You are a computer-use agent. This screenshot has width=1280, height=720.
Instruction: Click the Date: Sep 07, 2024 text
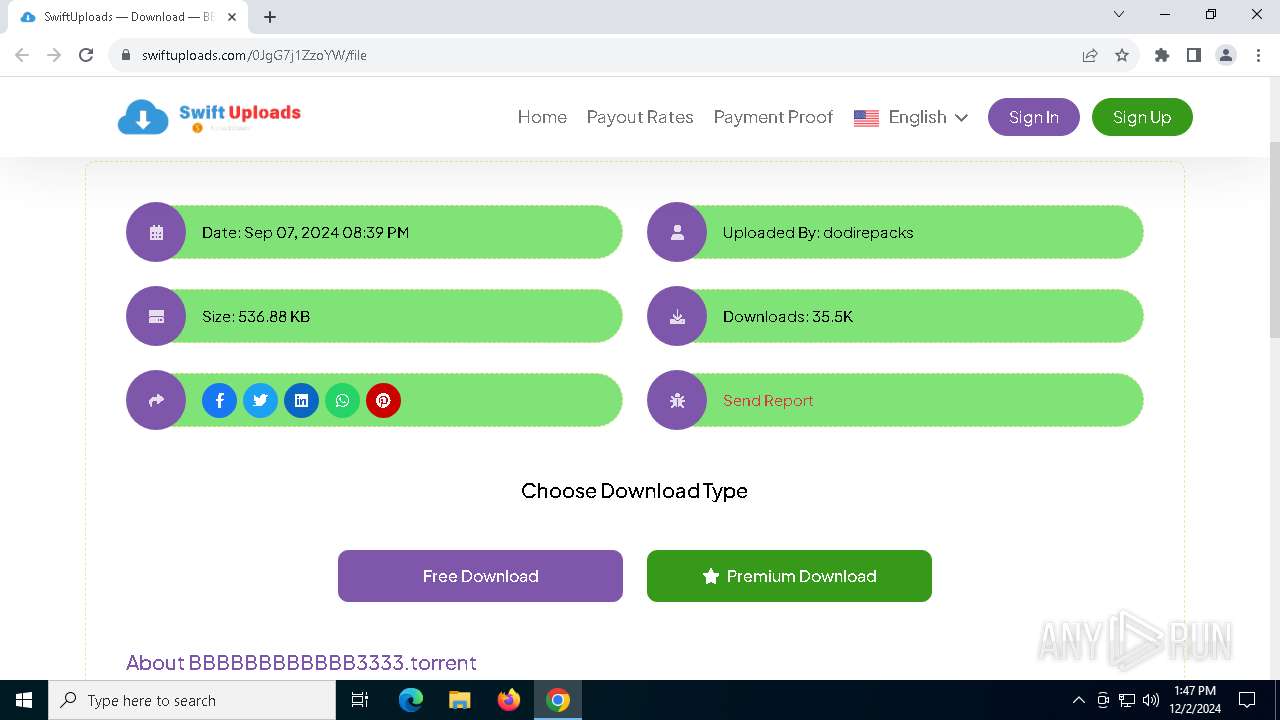point(305,233)
